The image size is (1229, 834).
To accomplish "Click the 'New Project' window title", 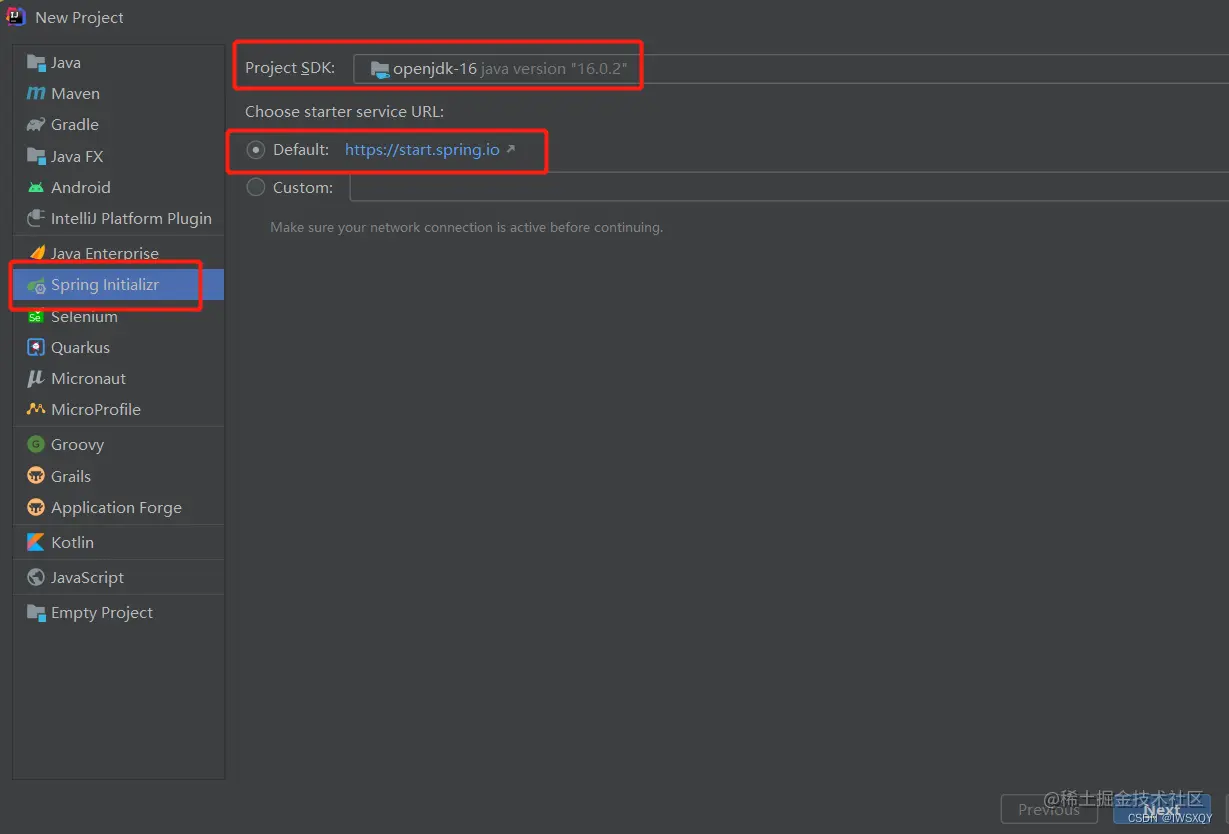I will point(79,18).
